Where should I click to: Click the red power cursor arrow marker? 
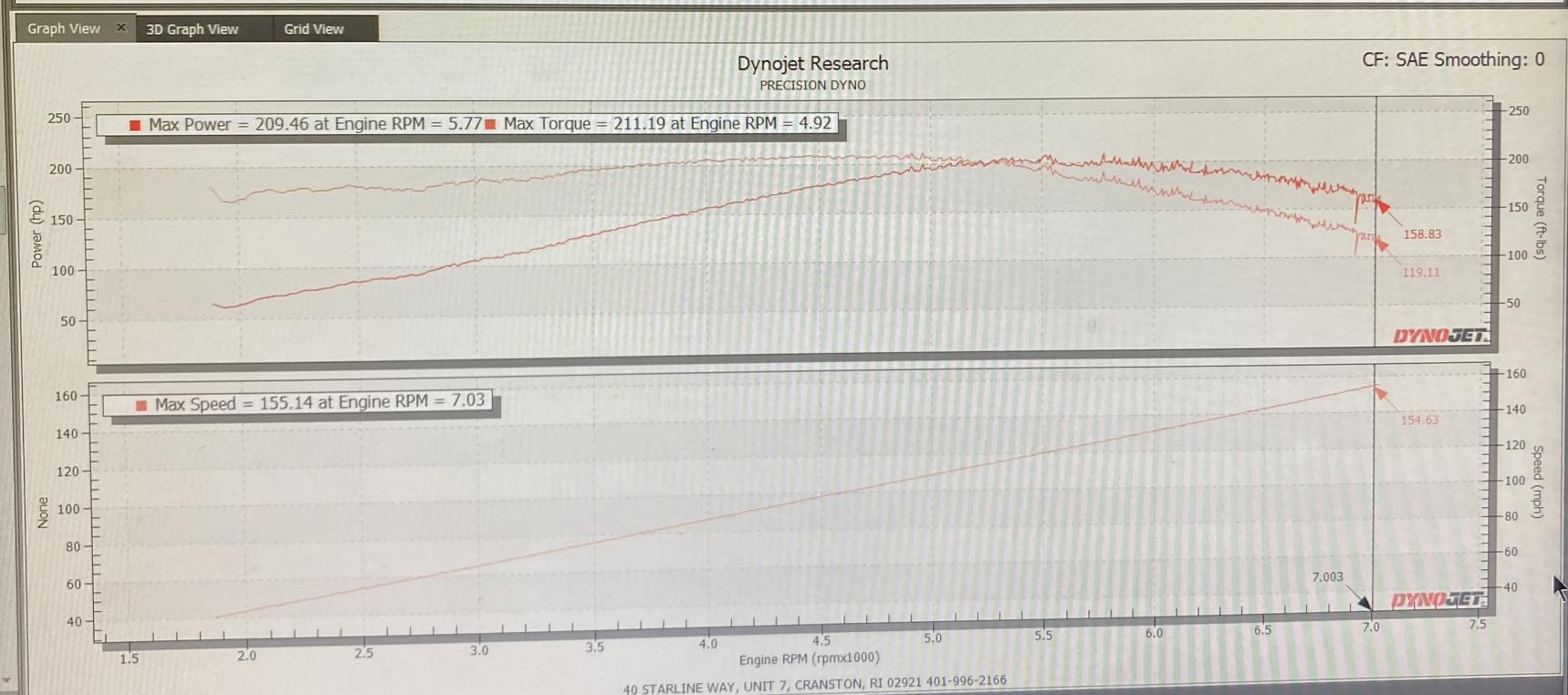click(1382, 244)
